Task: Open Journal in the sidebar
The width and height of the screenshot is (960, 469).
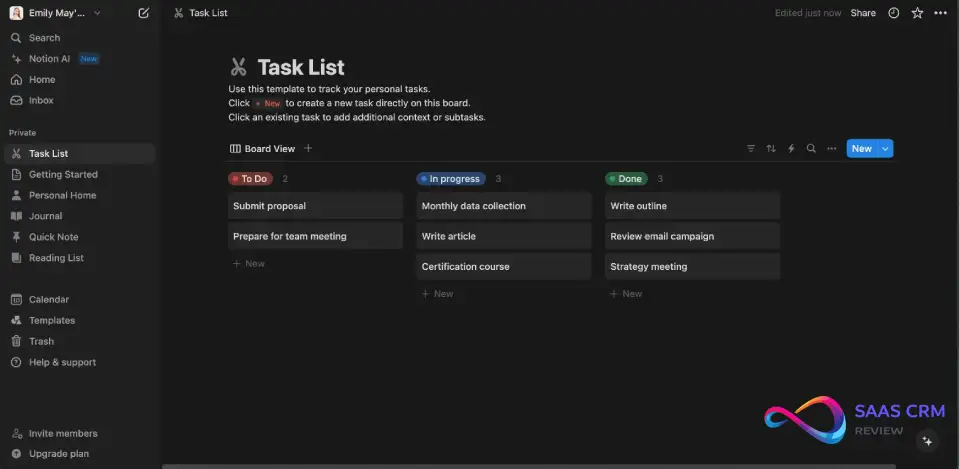Action: (45, 216)
